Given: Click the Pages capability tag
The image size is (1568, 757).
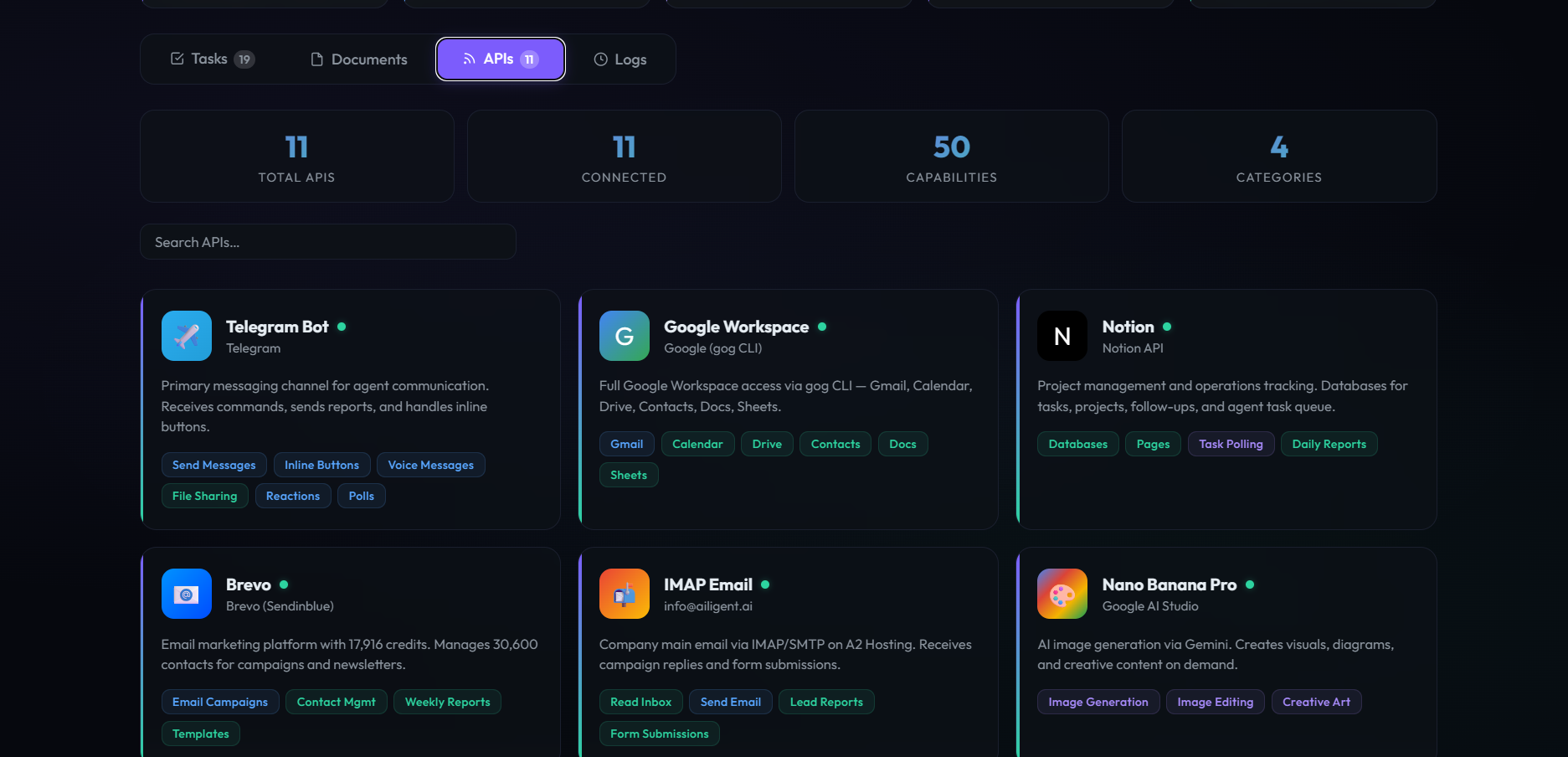Looking at the screenshot, I should pos(1154,444).
